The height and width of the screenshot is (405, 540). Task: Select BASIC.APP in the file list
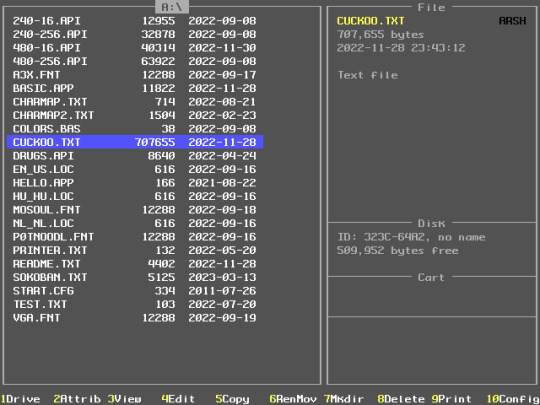pos(135,88)
